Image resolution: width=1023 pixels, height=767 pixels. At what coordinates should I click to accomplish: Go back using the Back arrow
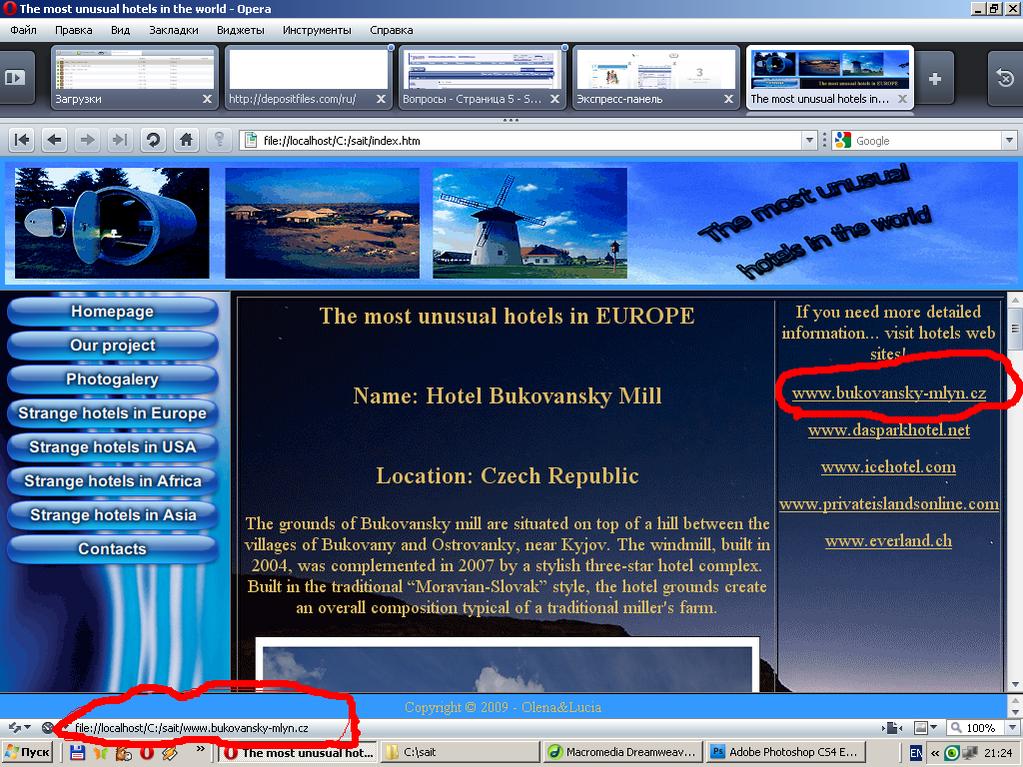click(54, 141)
